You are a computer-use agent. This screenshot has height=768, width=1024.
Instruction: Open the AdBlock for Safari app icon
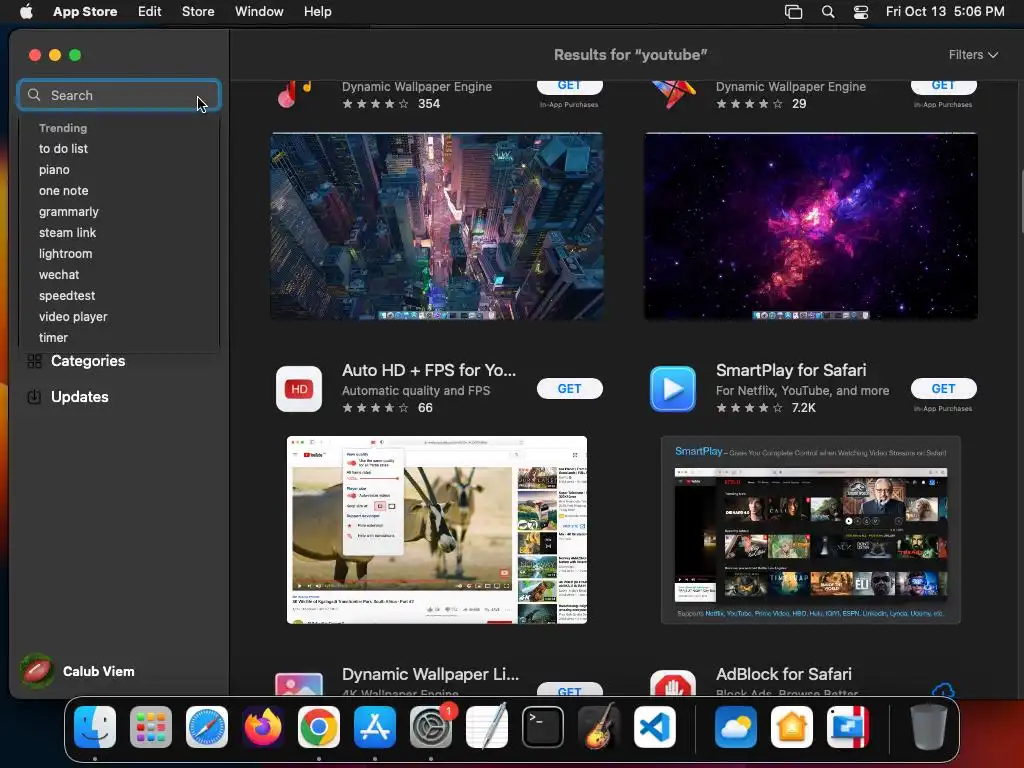pyautogui.click(x=673, y=682)
